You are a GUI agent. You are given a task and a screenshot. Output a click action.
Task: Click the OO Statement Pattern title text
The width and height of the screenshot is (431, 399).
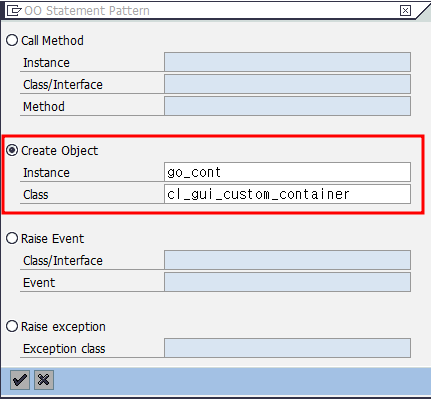(87, 11)
